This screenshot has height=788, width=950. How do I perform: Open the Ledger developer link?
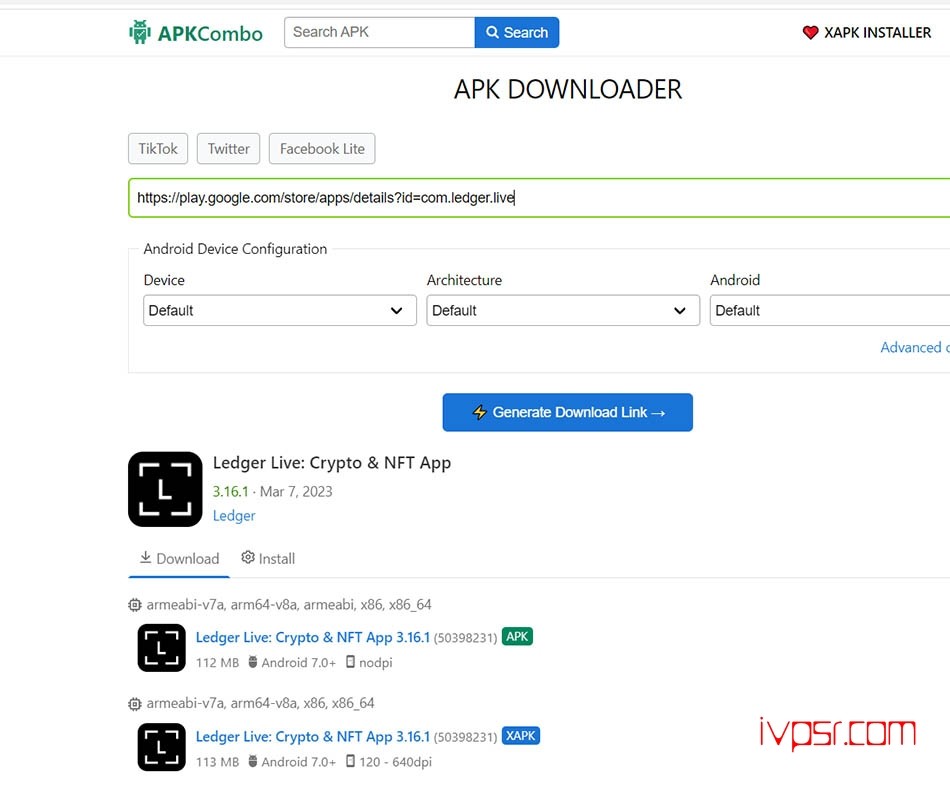pyautogui.click(x=234, y=515)
